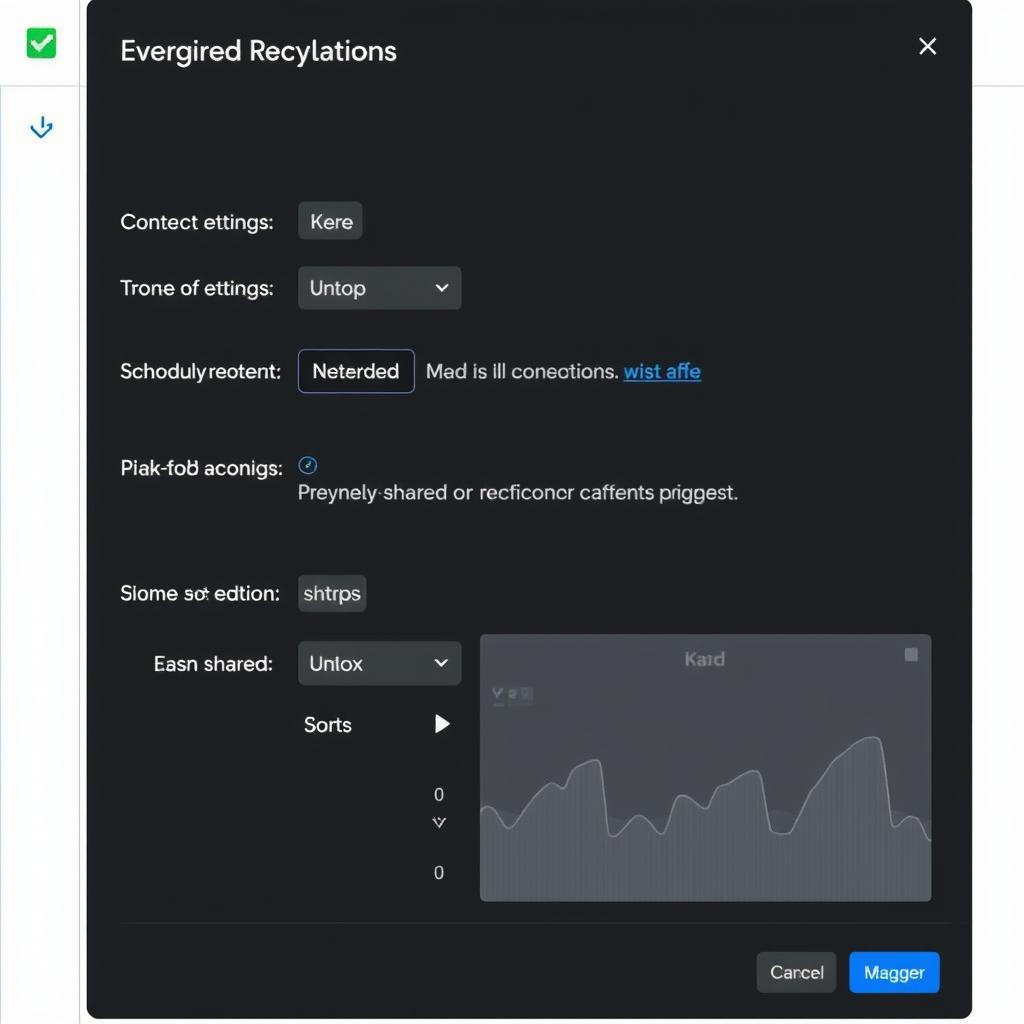This screenshot has width=1024, height=1024.
Task: Open the info icon beside Piak-fob aconigs
Action: [x=307, y=464]
